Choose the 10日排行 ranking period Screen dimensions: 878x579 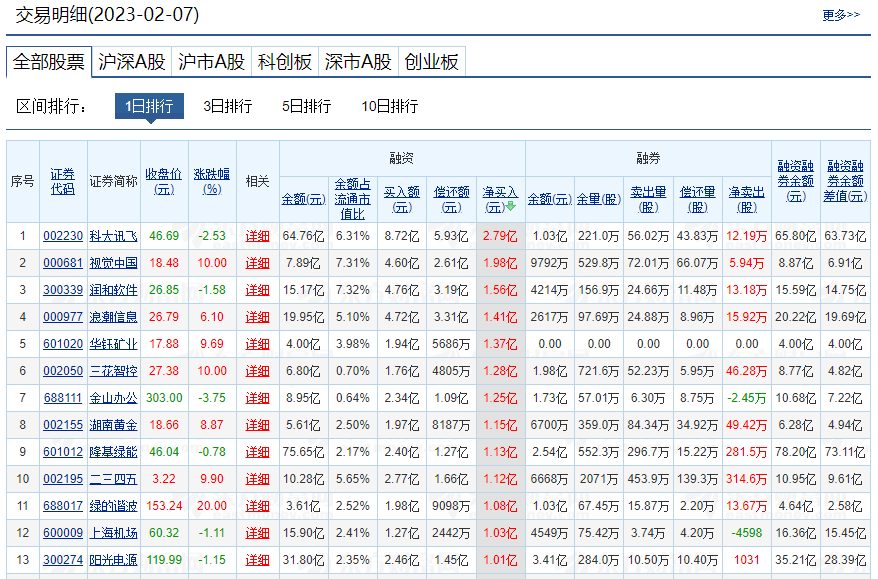389,106
